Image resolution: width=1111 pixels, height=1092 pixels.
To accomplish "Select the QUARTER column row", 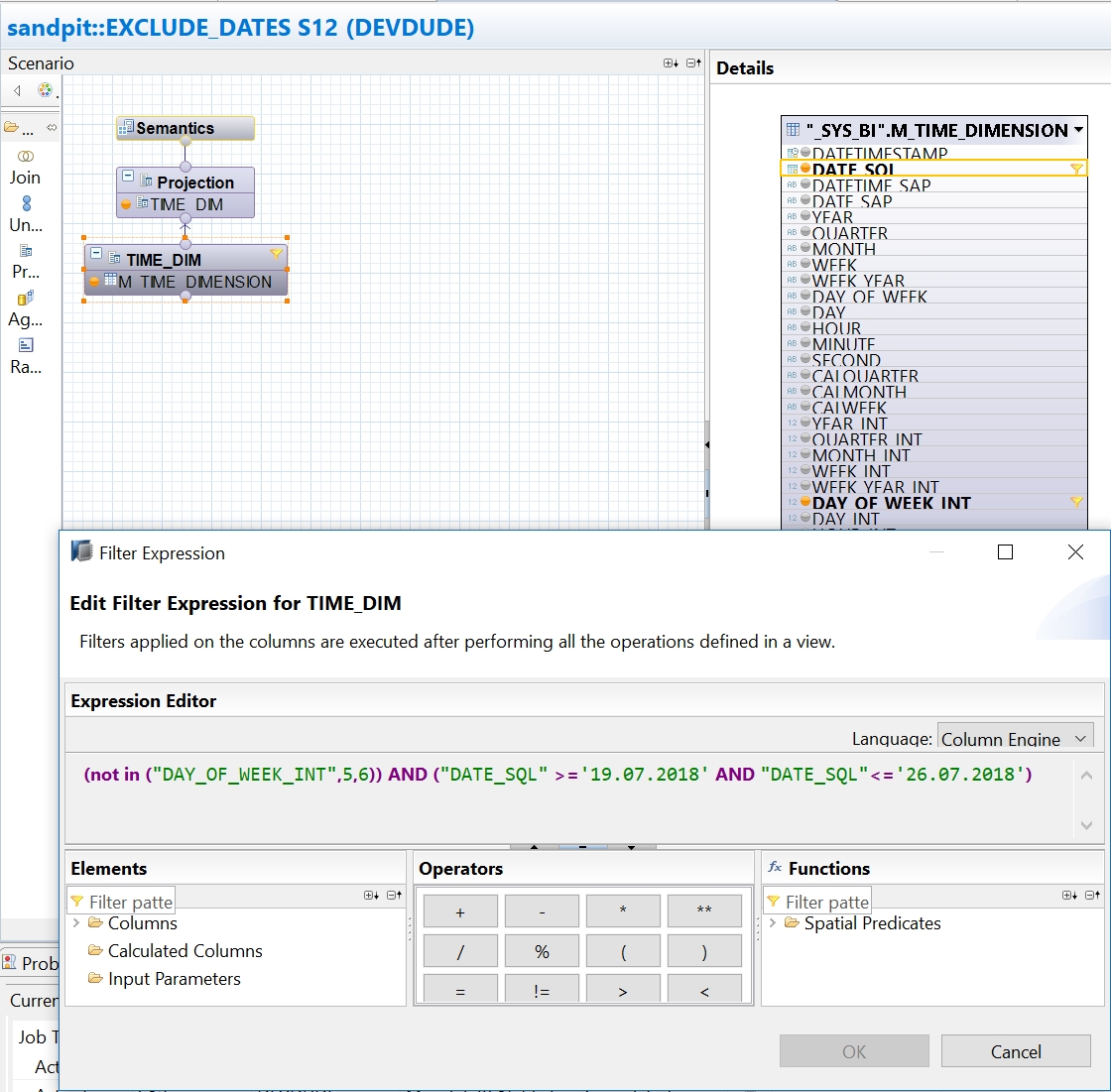I will (x=933, y=232).
